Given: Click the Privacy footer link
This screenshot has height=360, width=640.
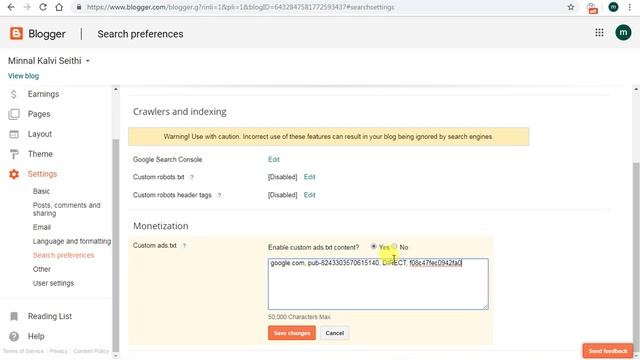Looking at the screenshot, I should [58, 351].
